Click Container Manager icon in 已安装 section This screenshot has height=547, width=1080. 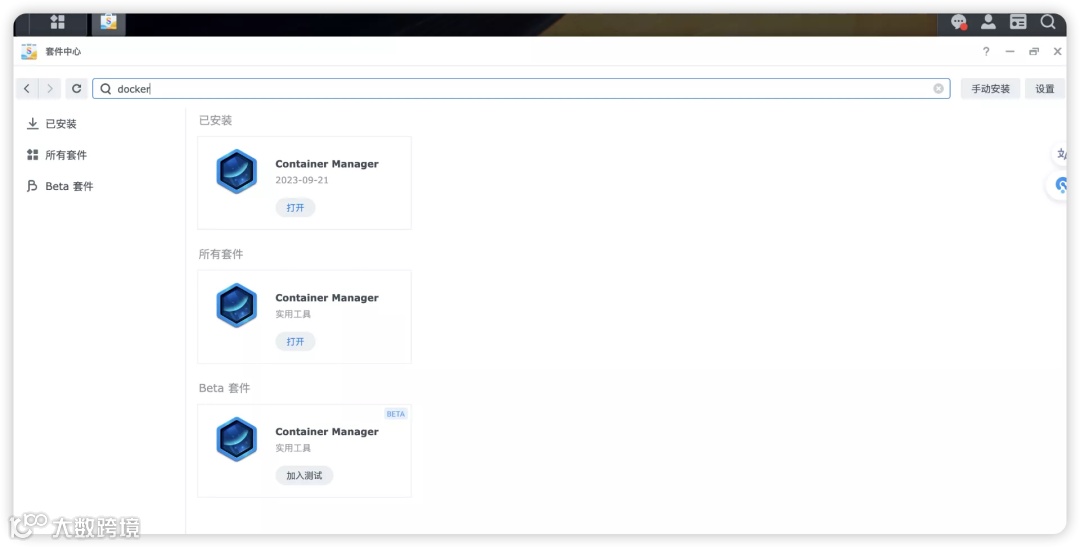coord(236,172)
